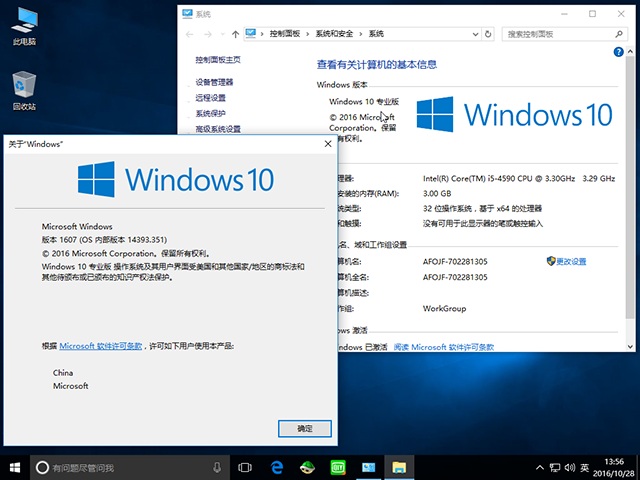
Task: Open the Recycle Bin desktop icon
Action: click(24, 91)
